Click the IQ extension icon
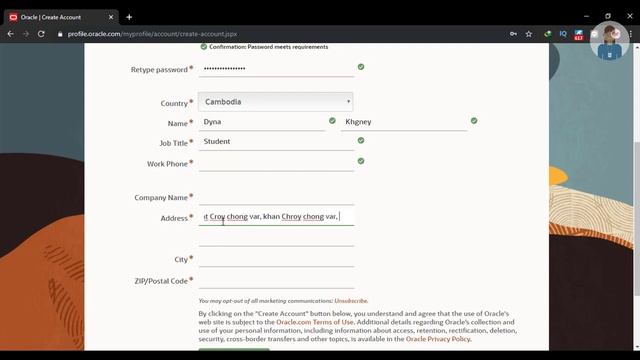The width and height of the screenshot is (640, 360). pyautogui.click(x=563, y=34)
